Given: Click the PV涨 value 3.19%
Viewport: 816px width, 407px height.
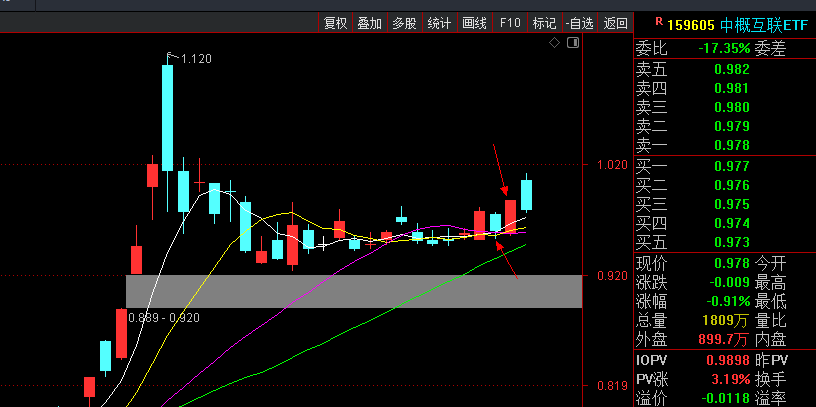Looking at the screenshot, I should coord(731,378).
